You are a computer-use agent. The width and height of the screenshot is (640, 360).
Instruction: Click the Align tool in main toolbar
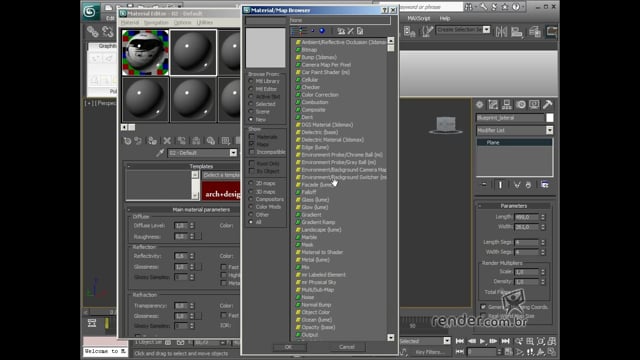coord(517,31)
